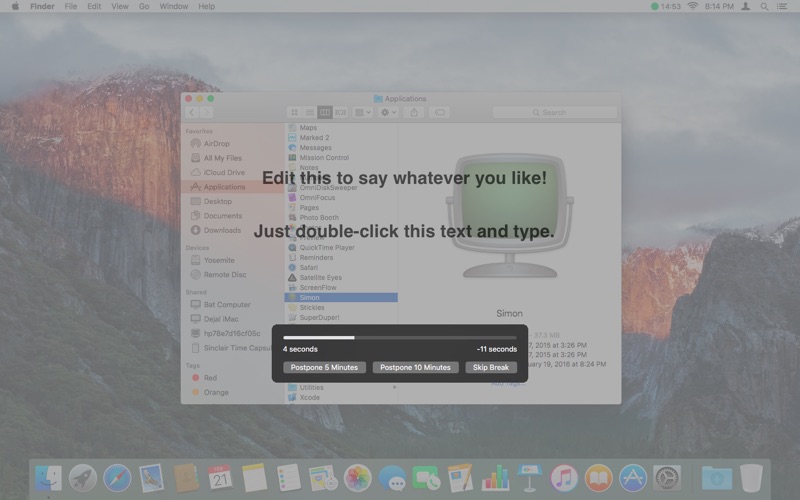
Task: Open Calendar showing 21 in Dock
Action: tap(220, 478)
